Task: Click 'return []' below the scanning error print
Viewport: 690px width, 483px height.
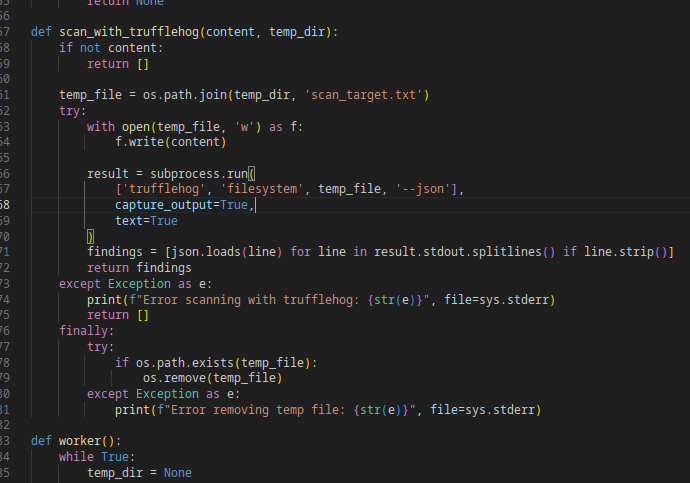Action: pyautogui.click(x=118, y=315)
